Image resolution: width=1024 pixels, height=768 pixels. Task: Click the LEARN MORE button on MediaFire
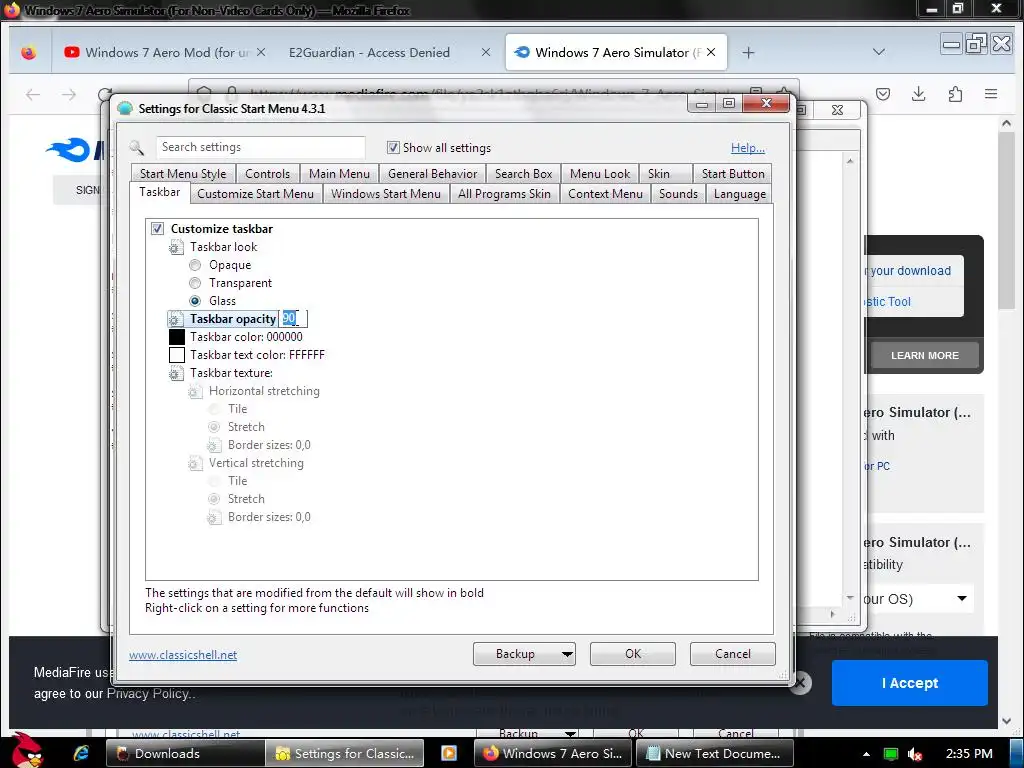[925, 355]
